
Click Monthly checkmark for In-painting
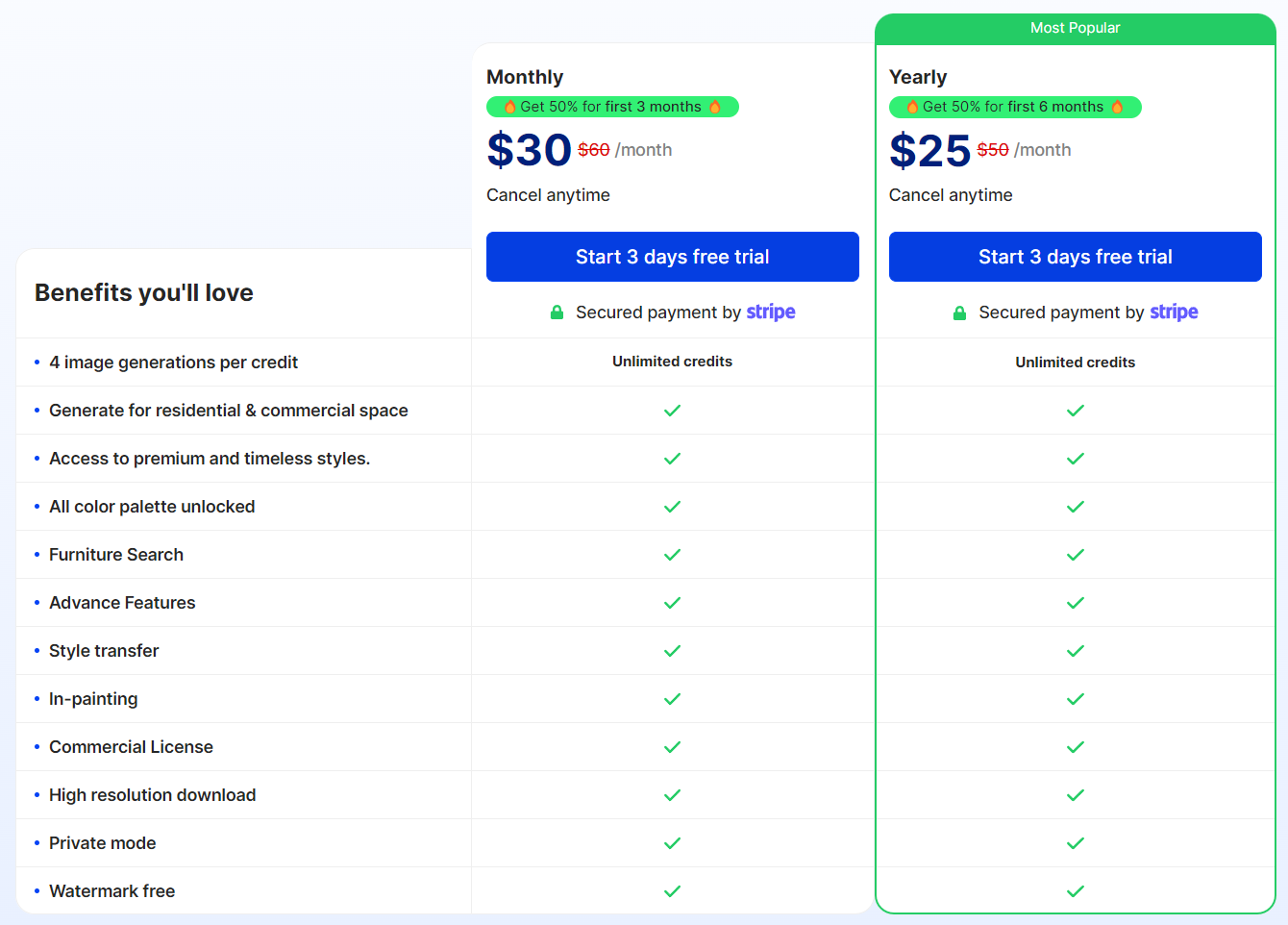(673, 699)
